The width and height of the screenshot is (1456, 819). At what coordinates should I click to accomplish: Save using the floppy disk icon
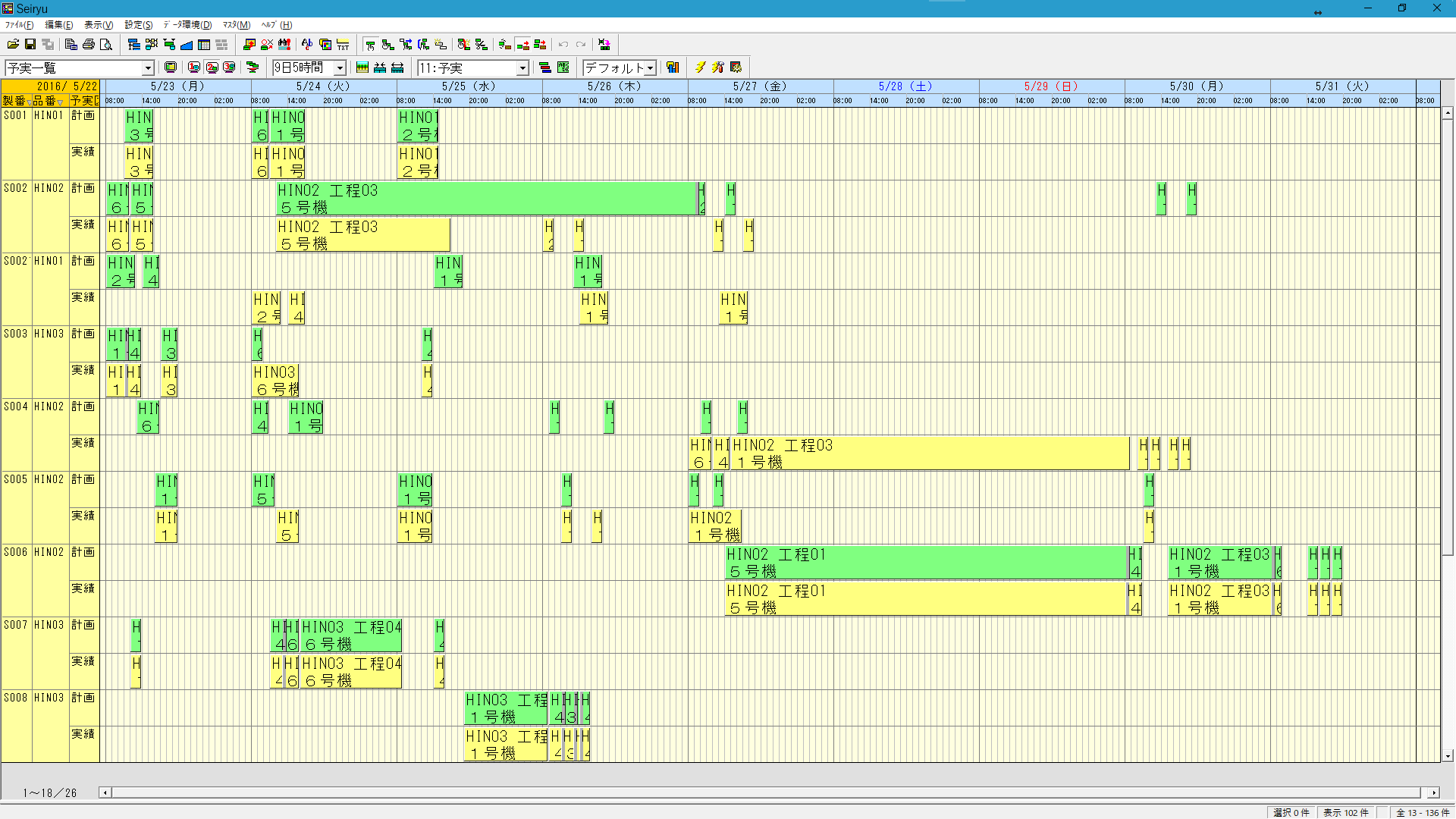click(30, 45)
